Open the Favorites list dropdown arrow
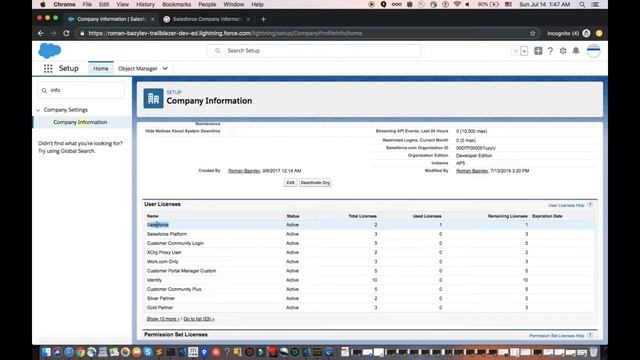Viewport: 640px width, 360px height. pyautogui.click(x=524, y=51)
